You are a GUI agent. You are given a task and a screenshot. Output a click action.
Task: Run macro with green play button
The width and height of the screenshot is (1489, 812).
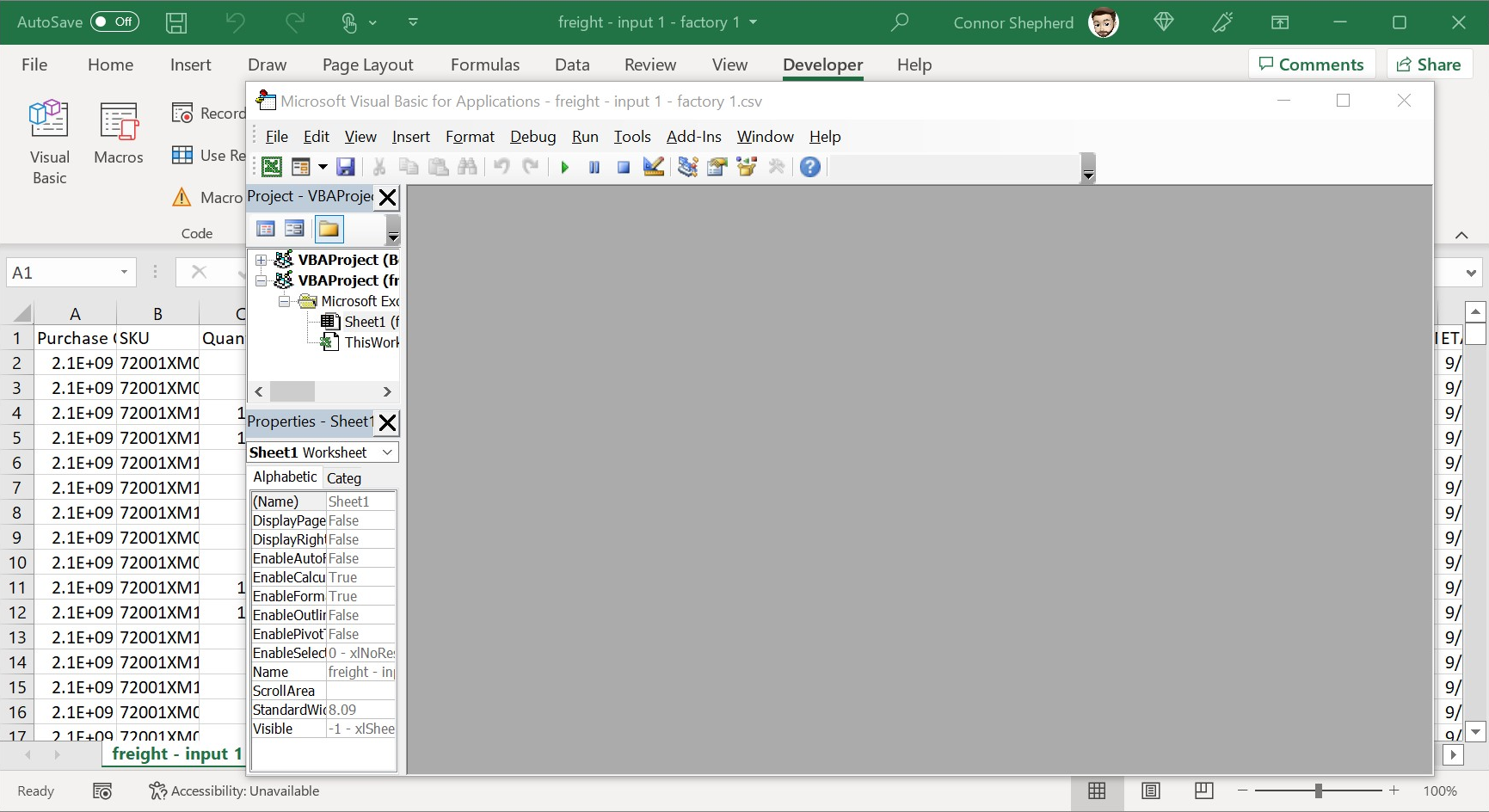[565, 167]
